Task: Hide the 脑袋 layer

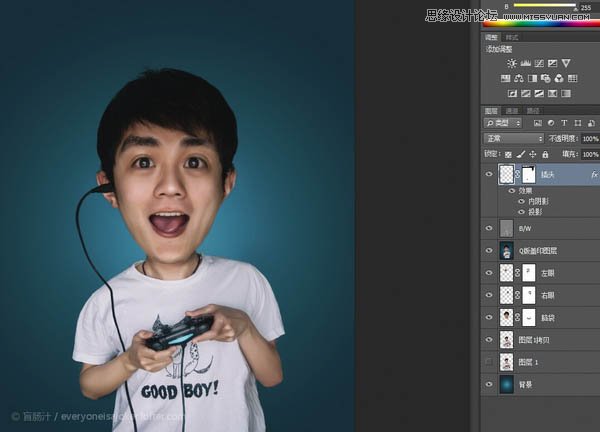Action: point(489,317)
